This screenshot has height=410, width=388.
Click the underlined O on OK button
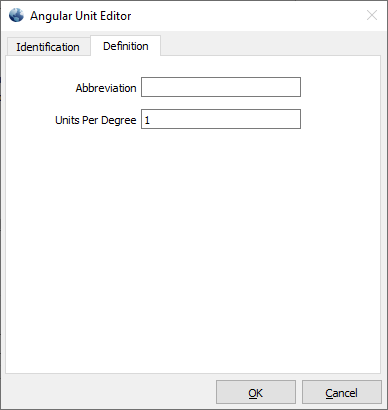pos(252,393)
